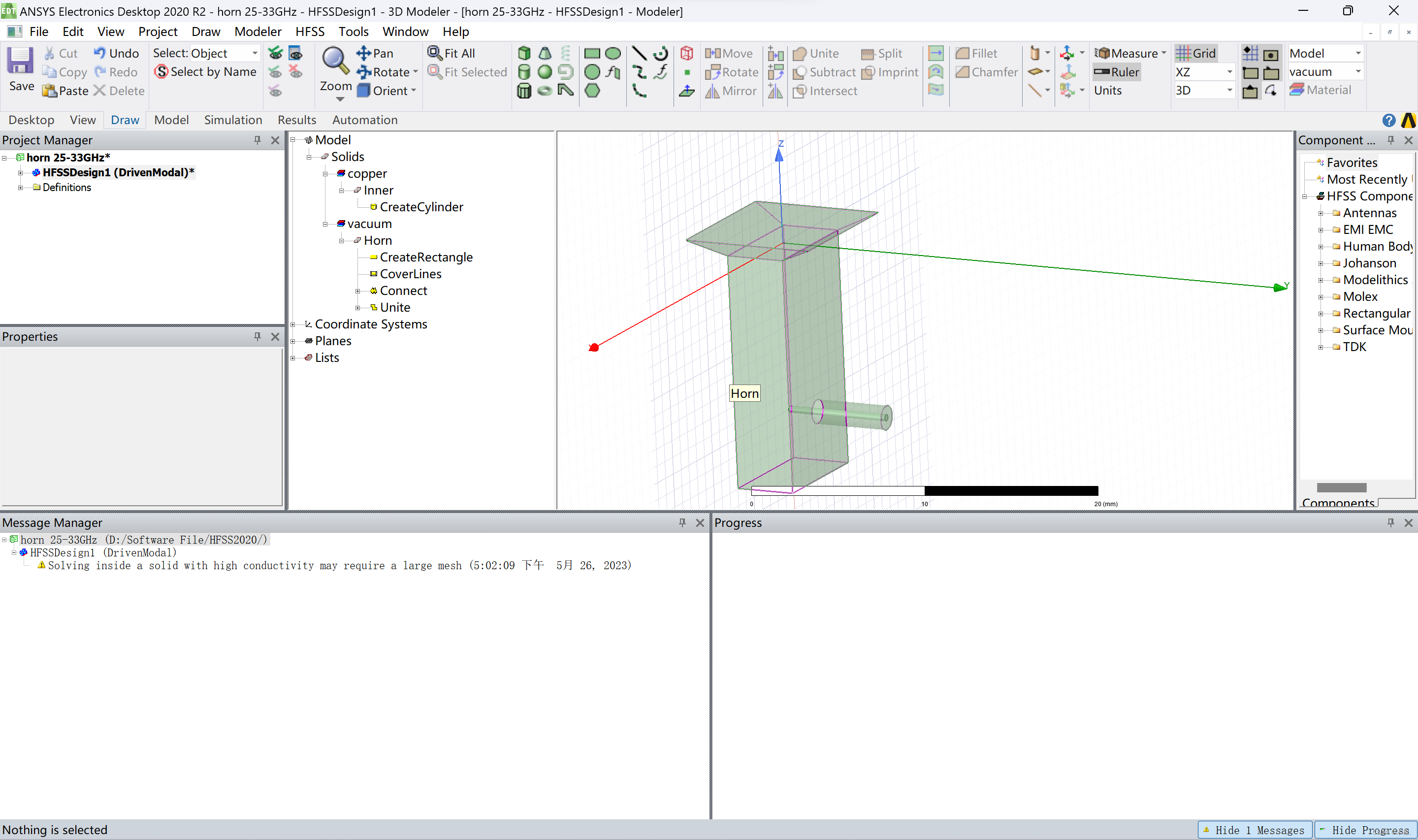Open the vacuum default material dropdown
The height and width of the screenshot is (840, 1418).
click(1358, 72)
